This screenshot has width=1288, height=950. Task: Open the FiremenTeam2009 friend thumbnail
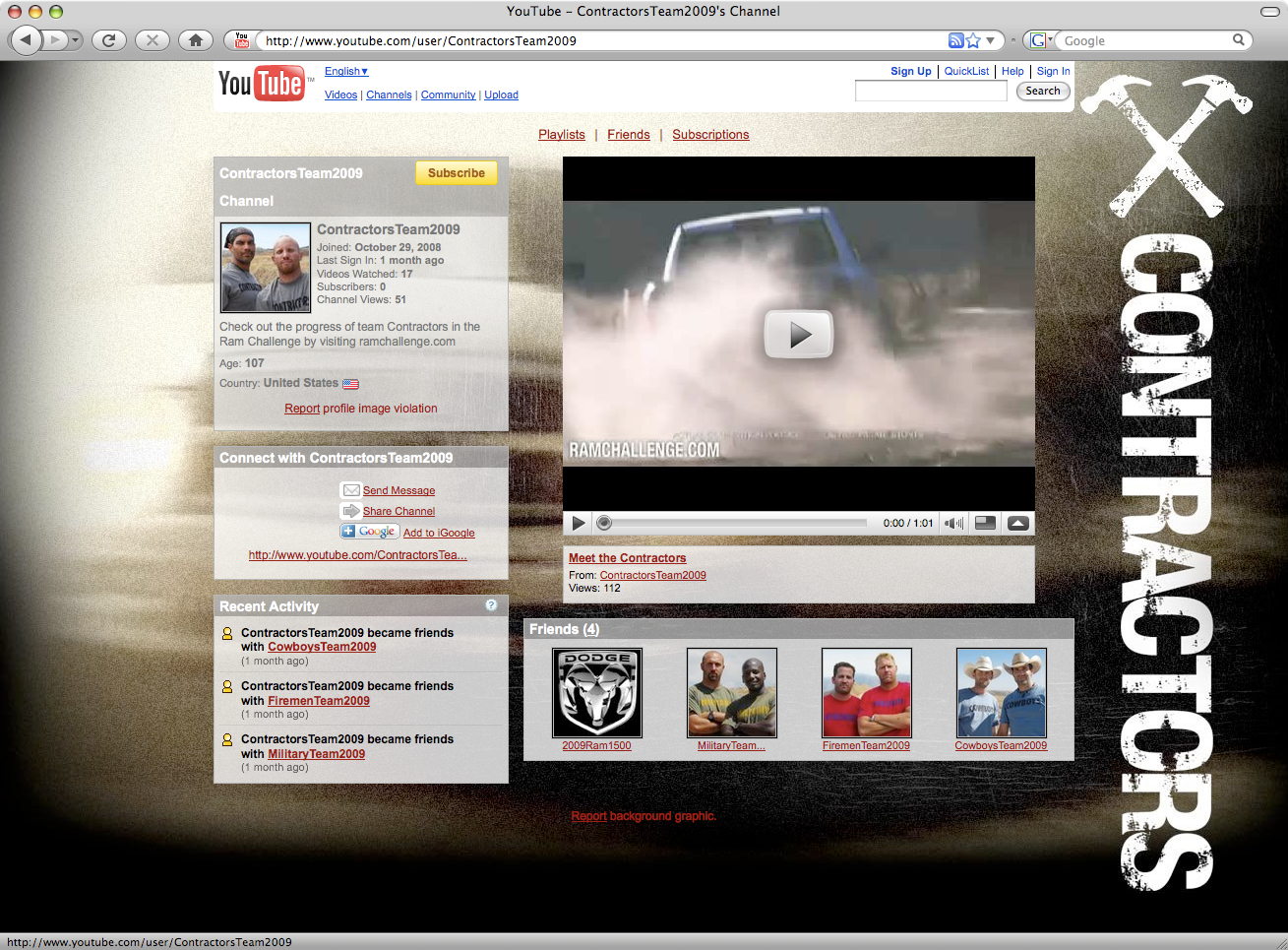[x=867, y=692]
